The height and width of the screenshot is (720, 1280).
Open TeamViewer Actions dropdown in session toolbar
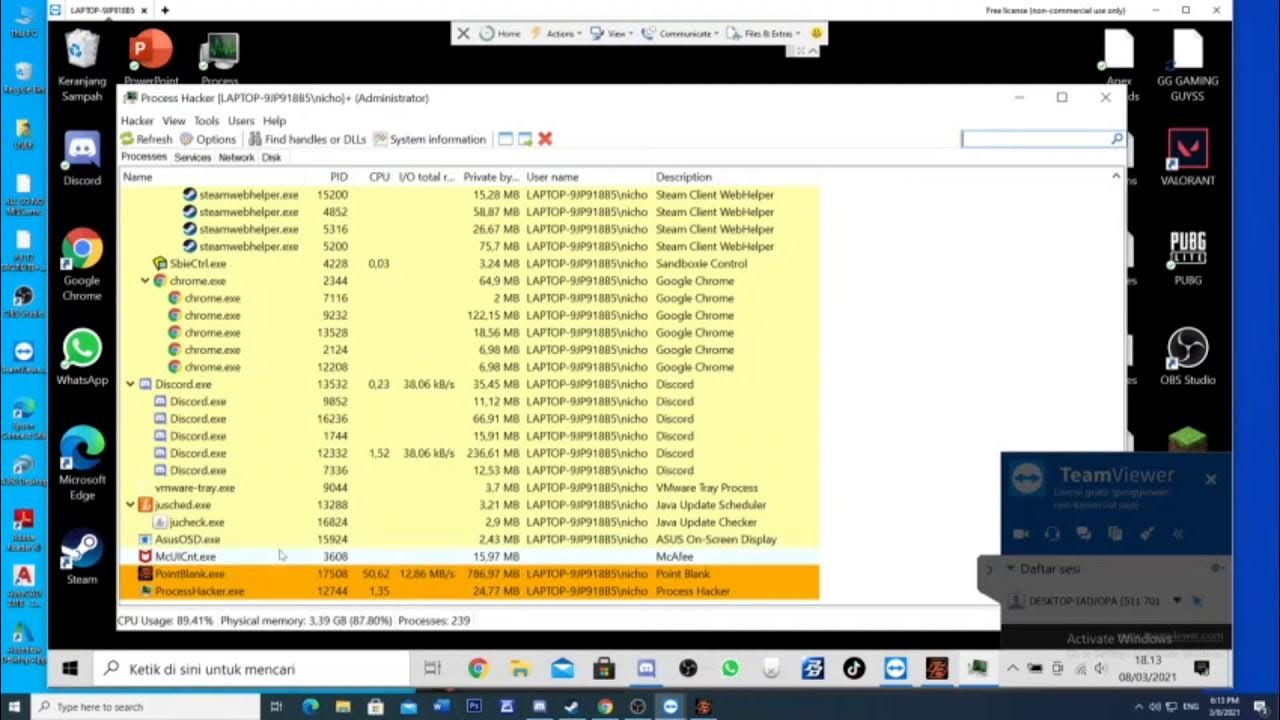pyautogui.click(x=555, y=33)
